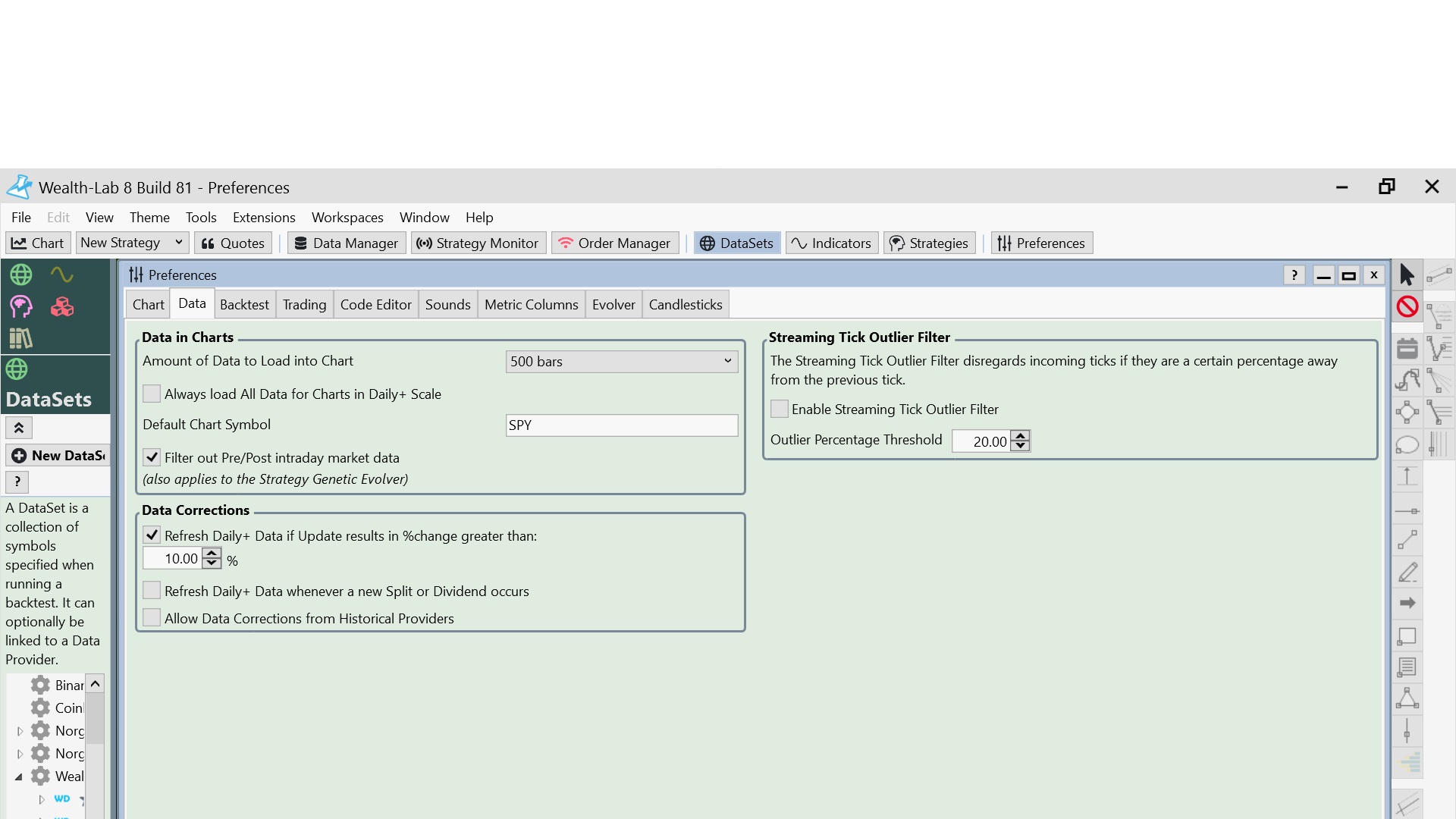
Task: Increase the Outlier Percentage Threshold value
Action: click(1021, 436)
